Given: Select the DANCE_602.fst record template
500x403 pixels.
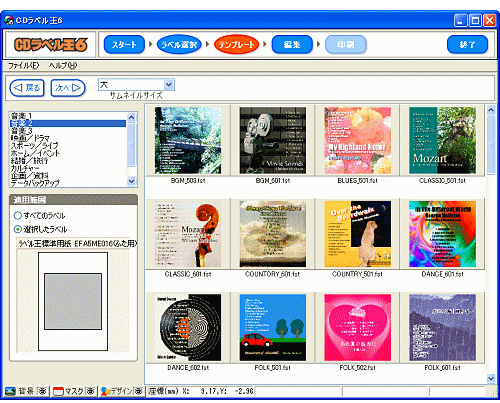Looking at the screenshot, I should [x=188, y=327].
